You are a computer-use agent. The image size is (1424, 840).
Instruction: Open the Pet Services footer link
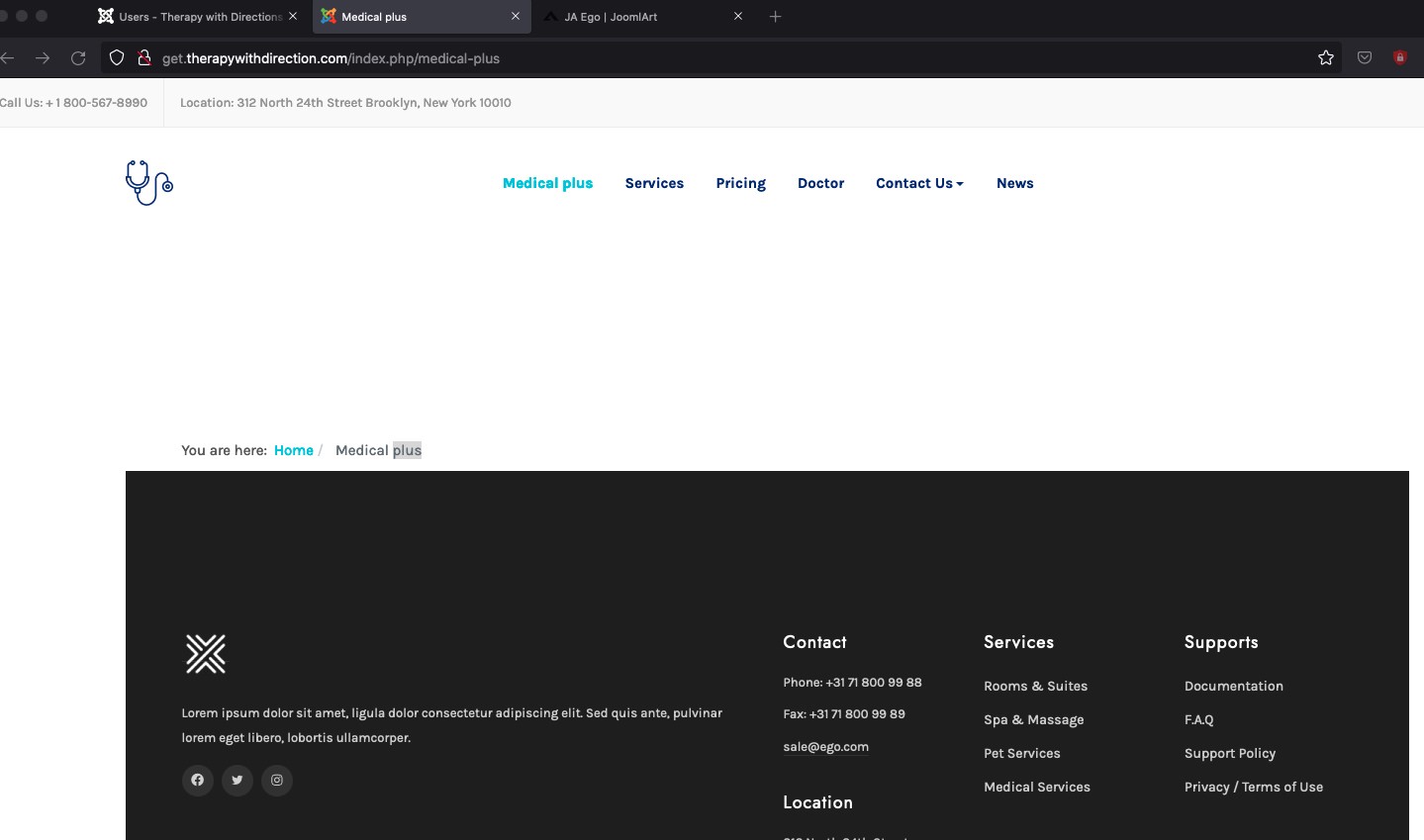pos(1022,753)
